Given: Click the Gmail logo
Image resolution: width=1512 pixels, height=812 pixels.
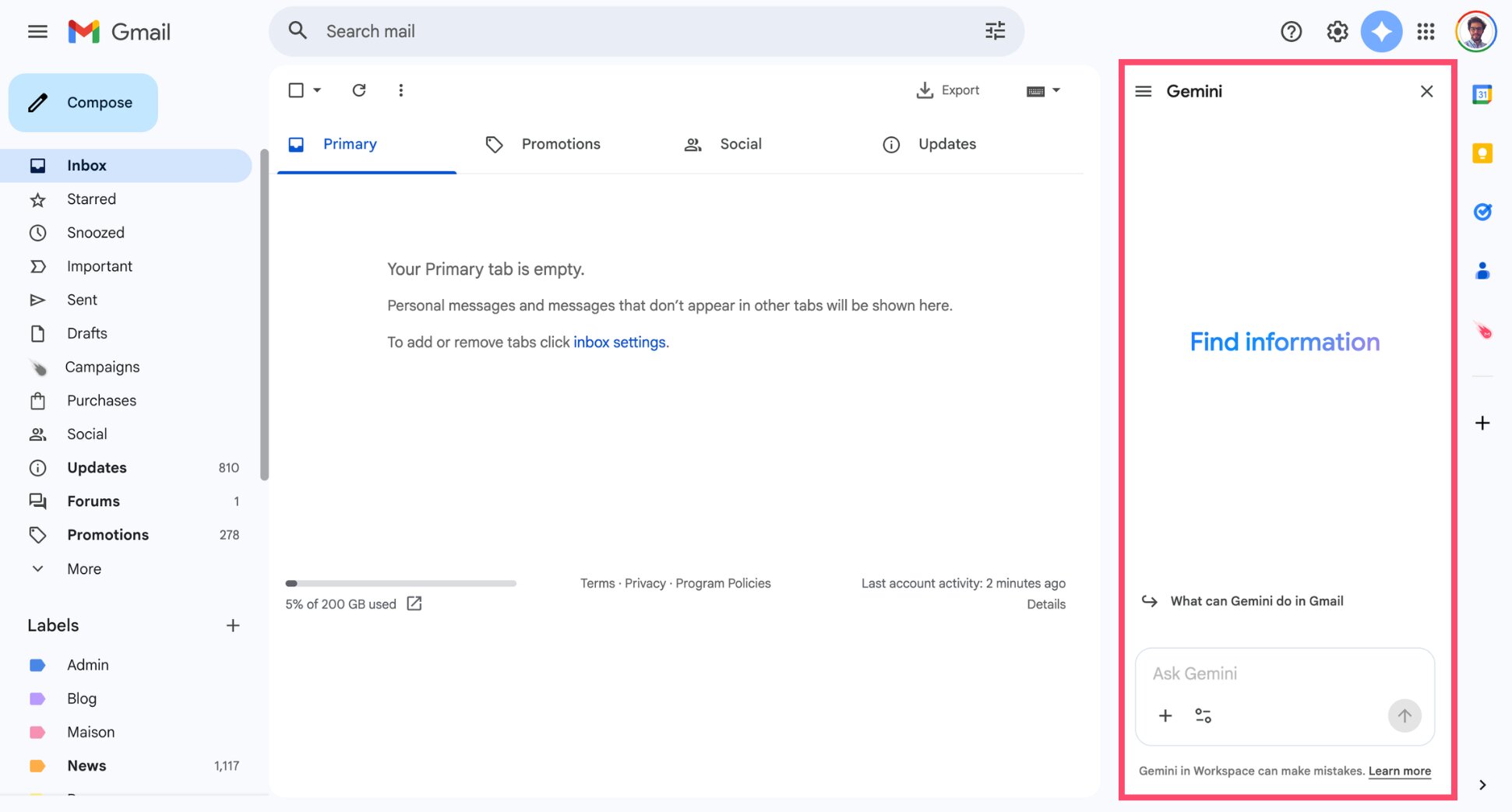Looking at the screenshot, I should [119, 32].
